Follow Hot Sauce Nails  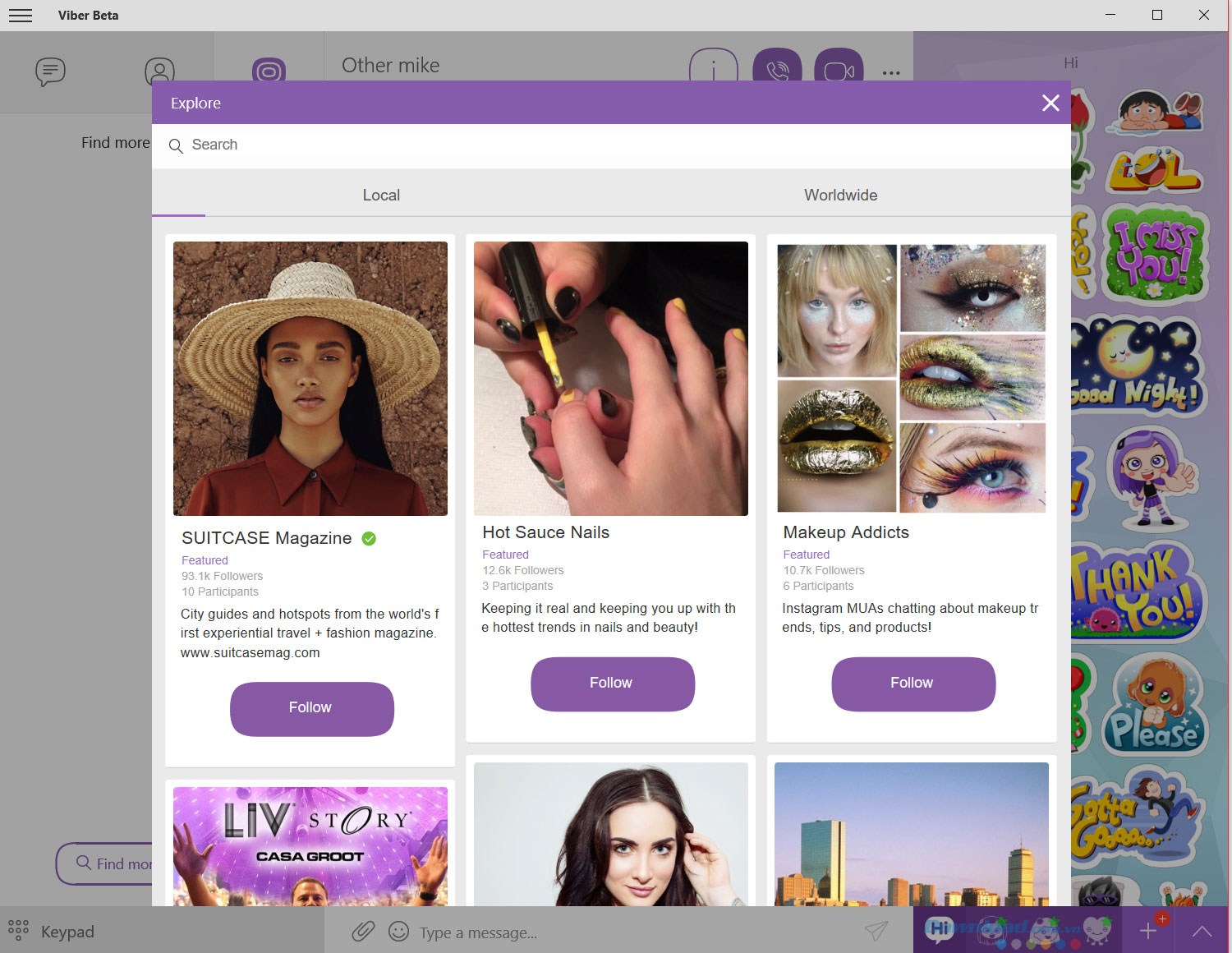[613, 684]
